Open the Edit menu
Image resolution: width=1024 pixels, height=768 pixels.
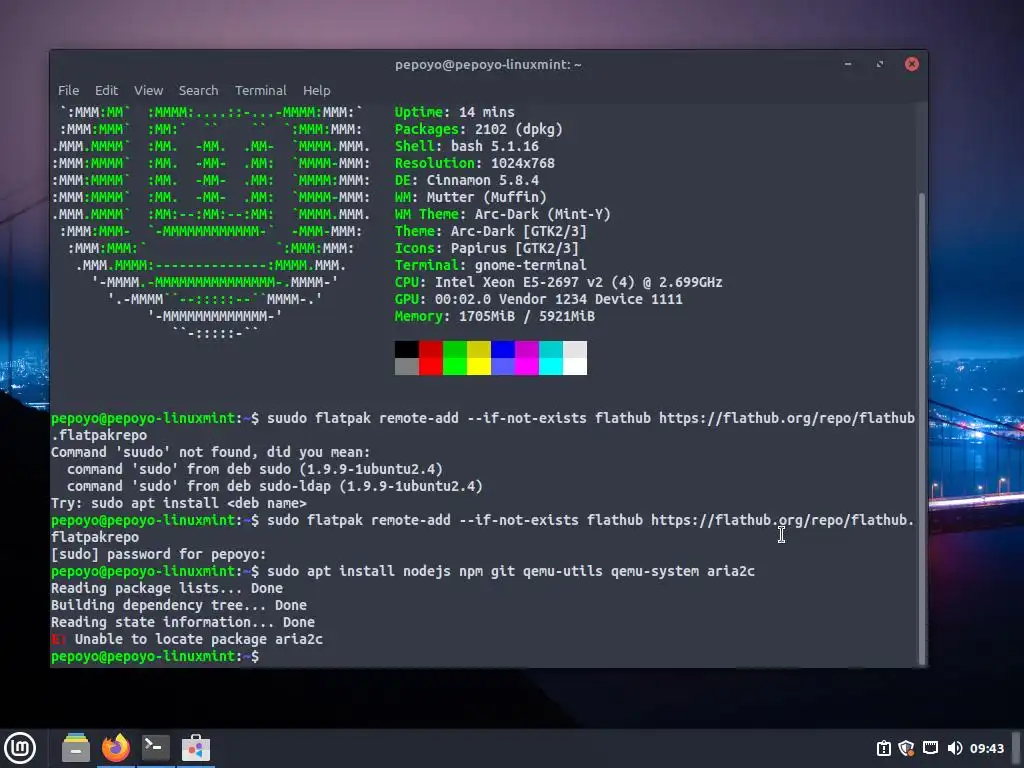click(x=106, y=90)
